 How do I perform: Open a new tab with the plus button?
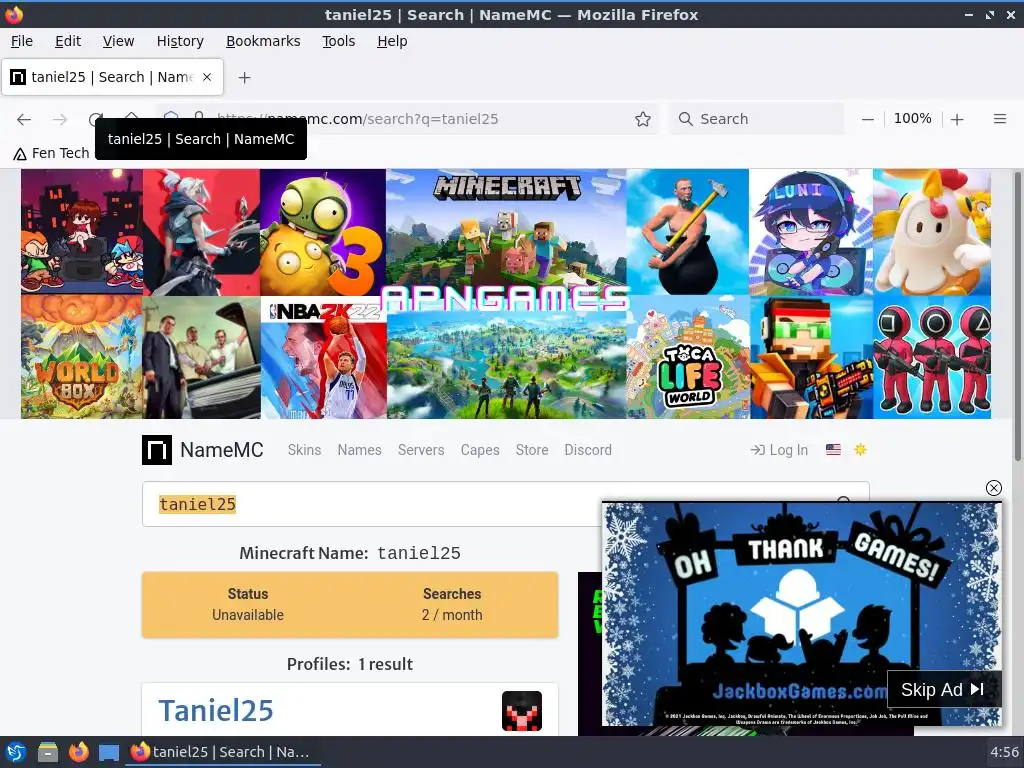tap(244, 78)
